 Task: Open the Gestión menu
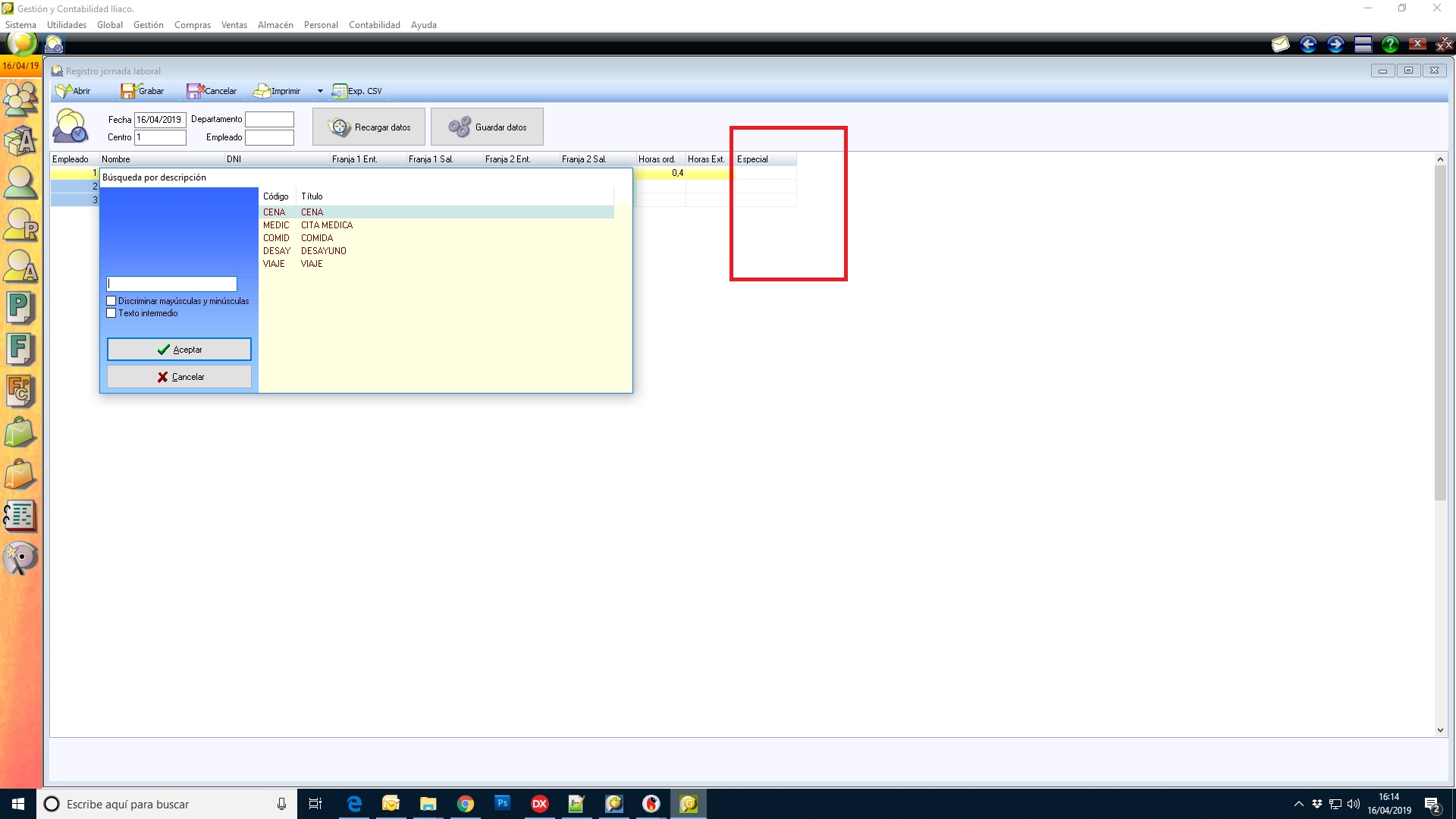[149, 25]
